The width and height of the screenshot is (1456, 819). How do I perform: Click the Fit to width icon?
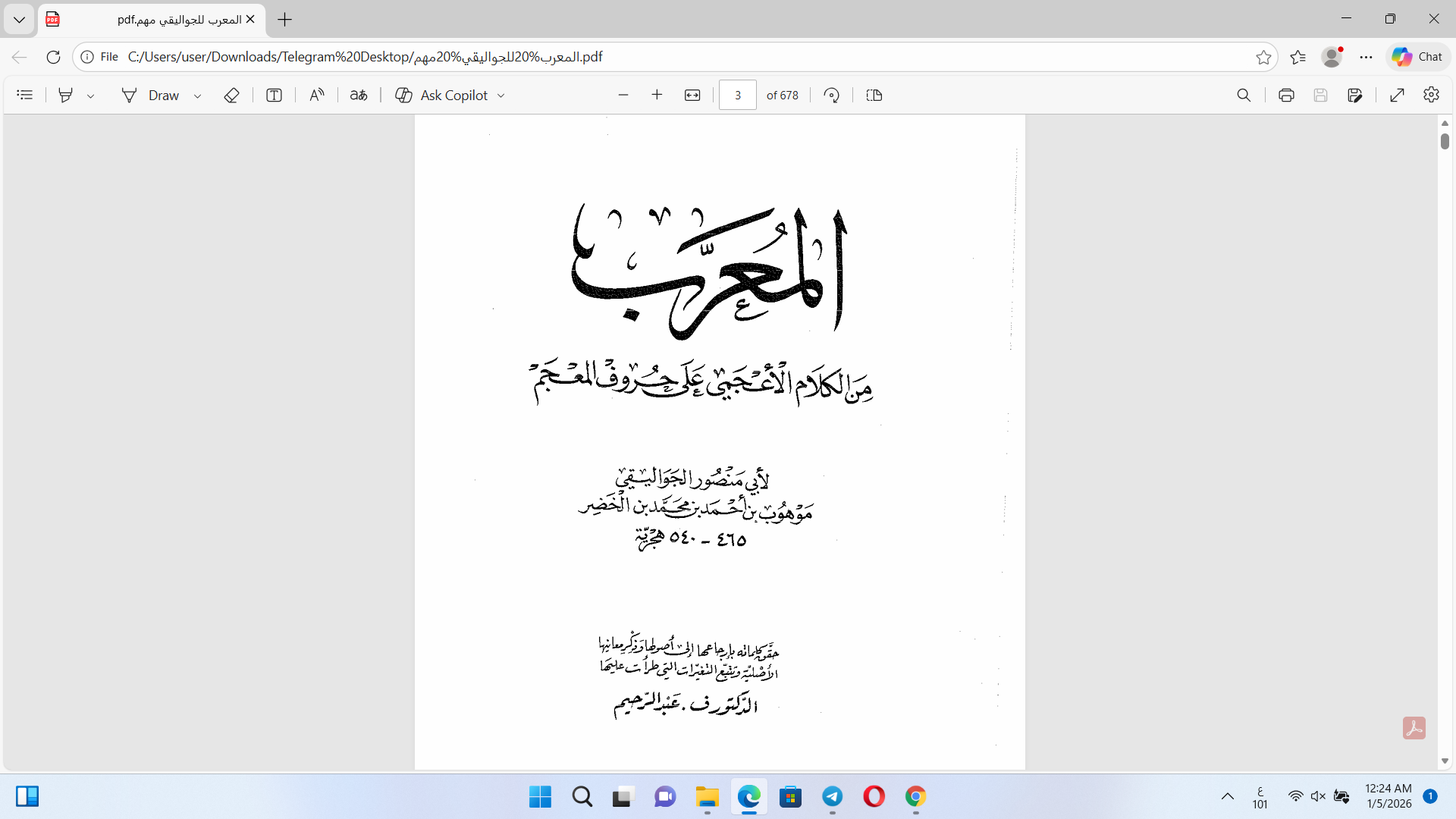click(x=692, y=95)
